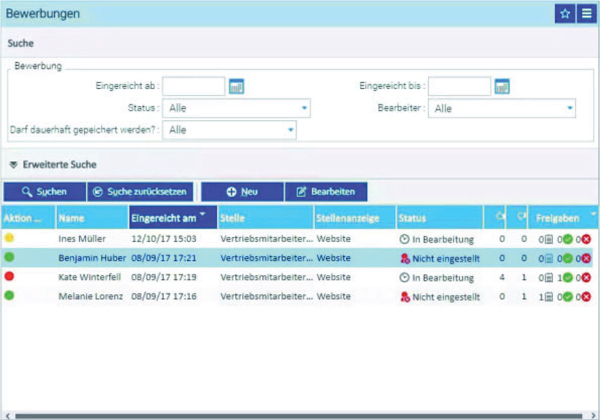
Task: Select the Benjamin Huber name cell
Action: click(x=92, y=258)
